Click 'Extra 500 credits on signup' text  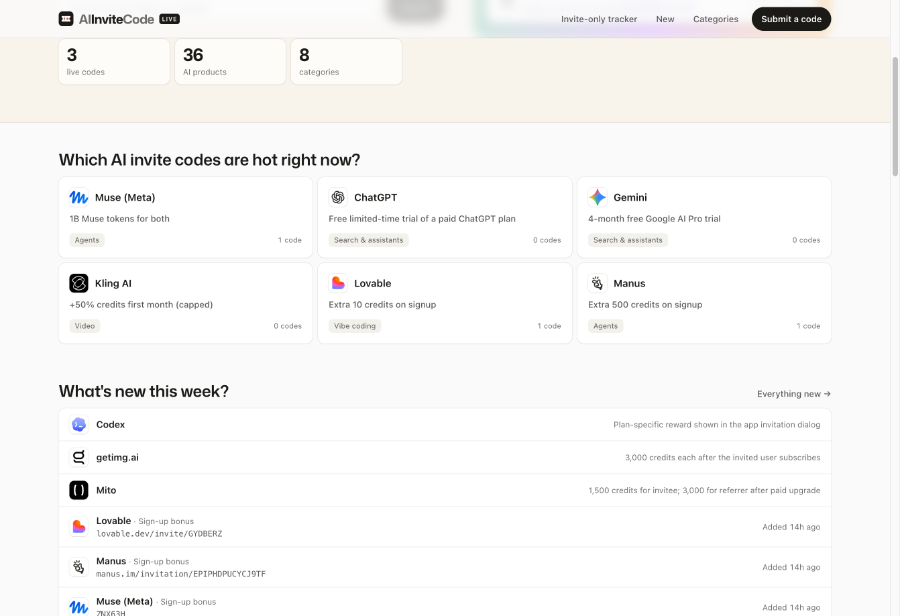pyautogui.click(x=645, y=305)
